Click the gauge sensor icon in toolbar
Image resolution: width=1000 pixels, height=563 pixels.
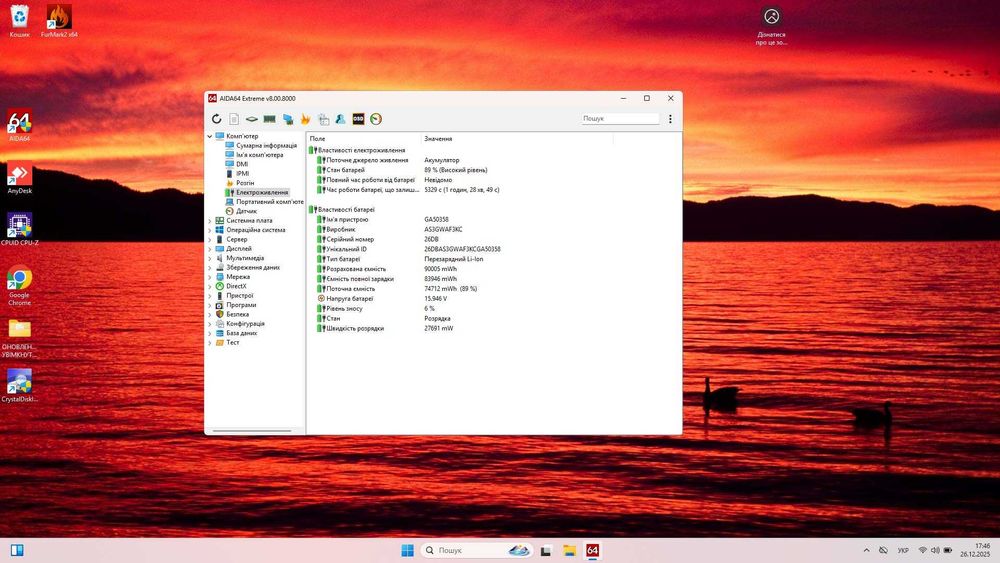[376, 119]
